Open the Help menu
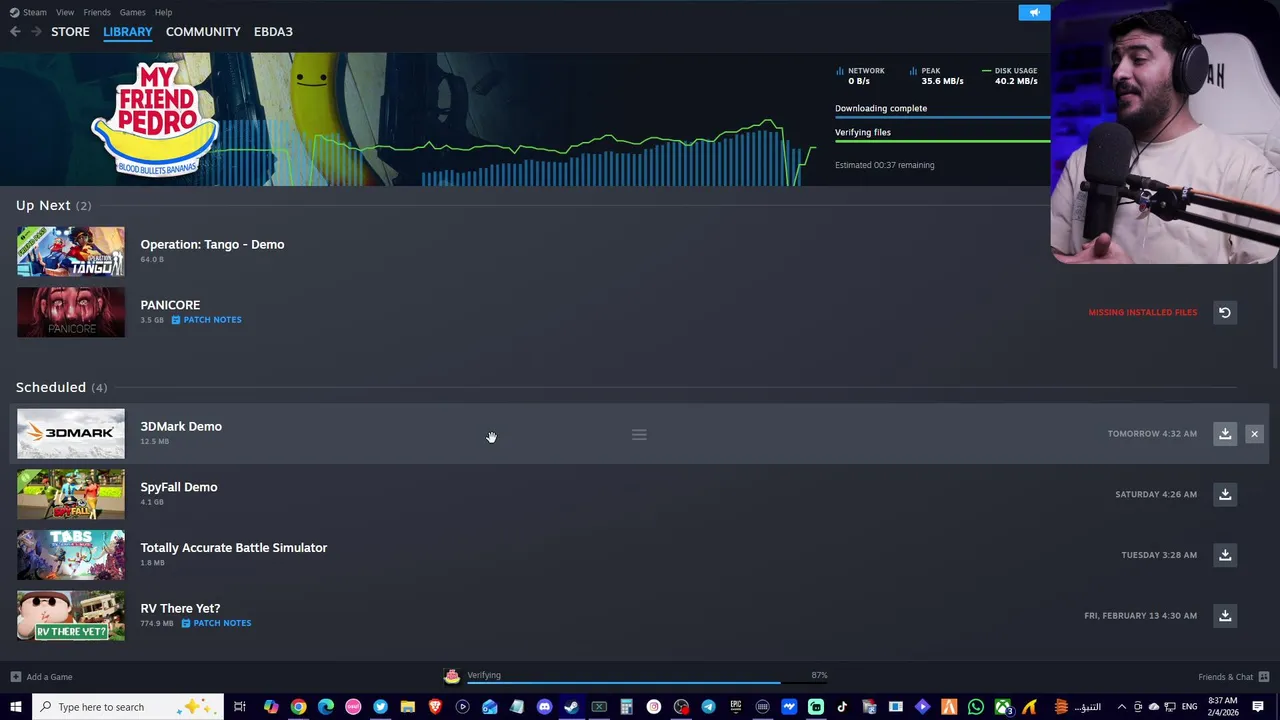Screen dimensions: 1280x720 [163, 12]
